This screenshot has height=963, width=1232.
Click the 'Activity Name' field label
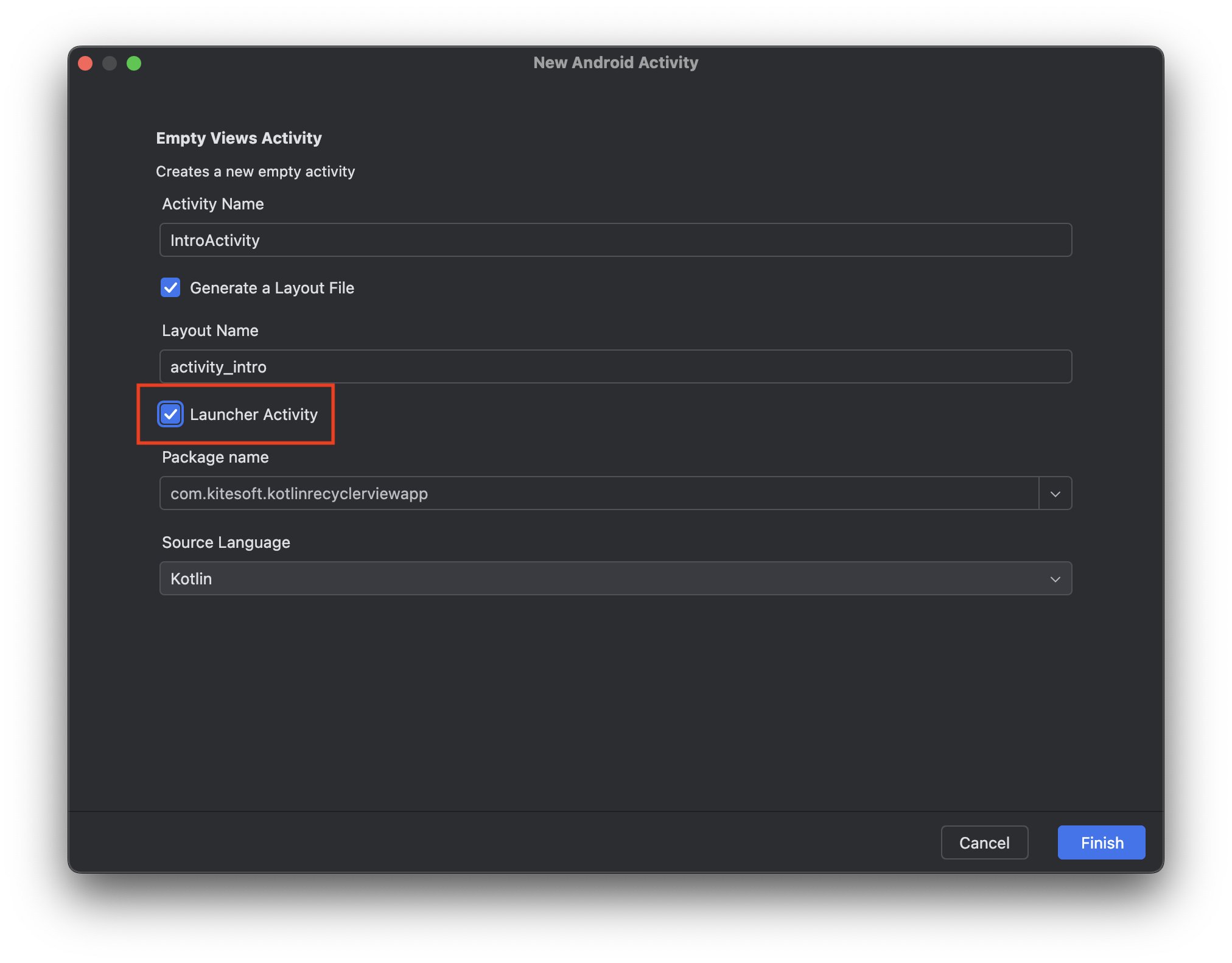(x=212, y=204)
